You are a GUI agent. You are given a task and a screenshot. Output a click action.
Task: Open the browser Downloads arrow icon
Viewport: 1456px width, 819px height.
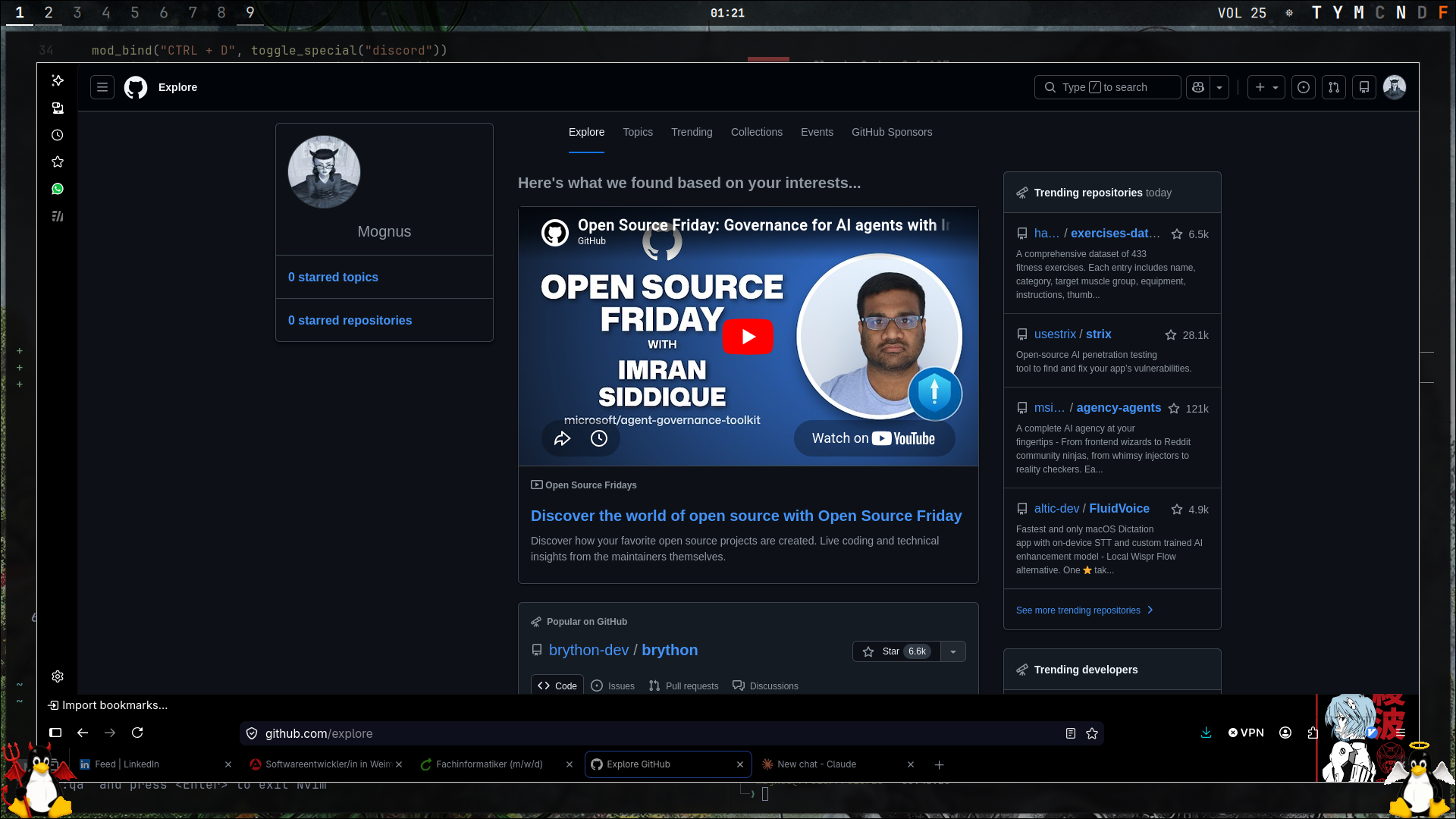click(x=1207, y=733)
